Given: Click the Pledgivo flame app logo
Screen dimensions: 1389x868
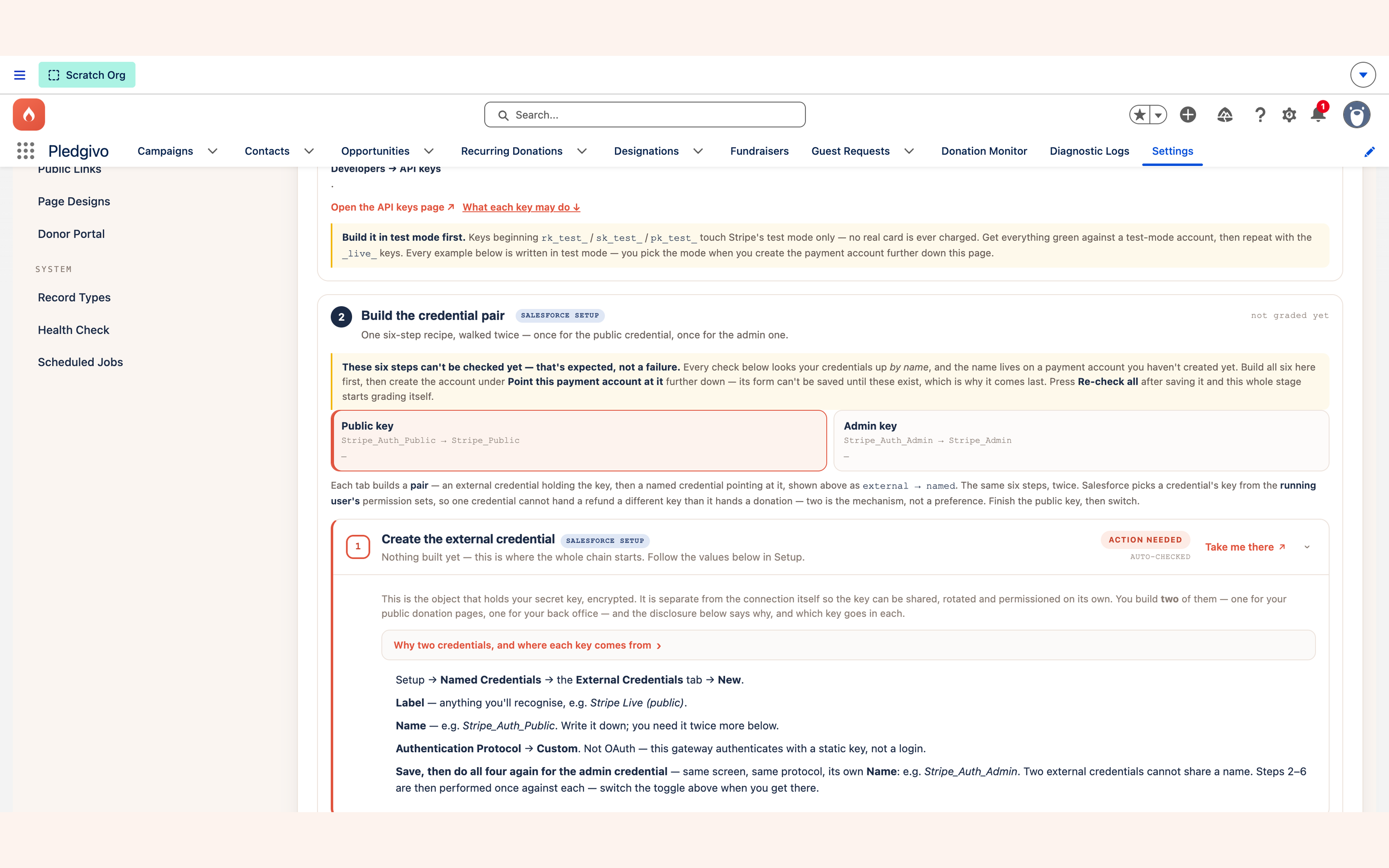Looking at the screenshot, I should point(29,114).
